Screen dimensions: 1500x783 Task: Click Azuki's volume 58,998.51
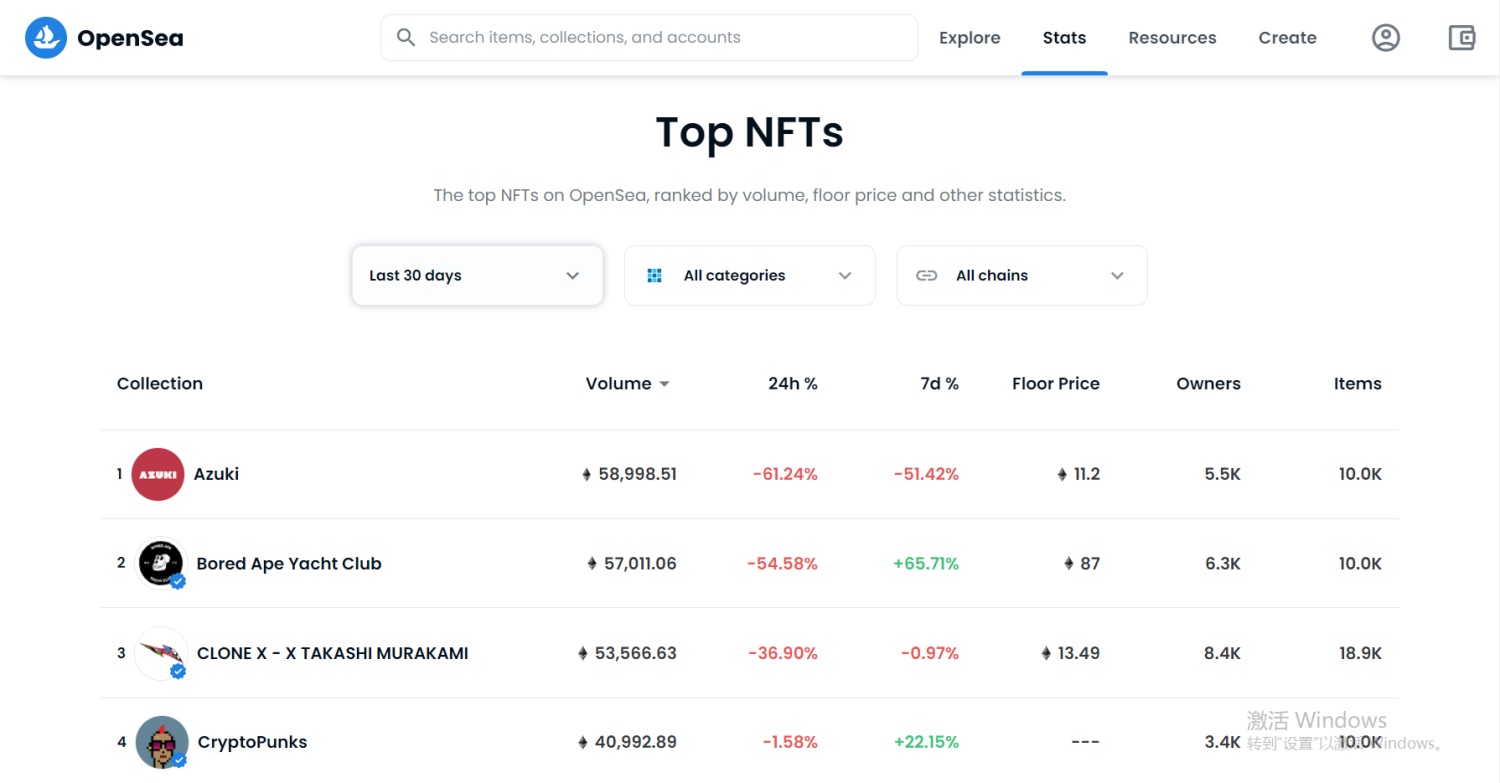[638, 474]
